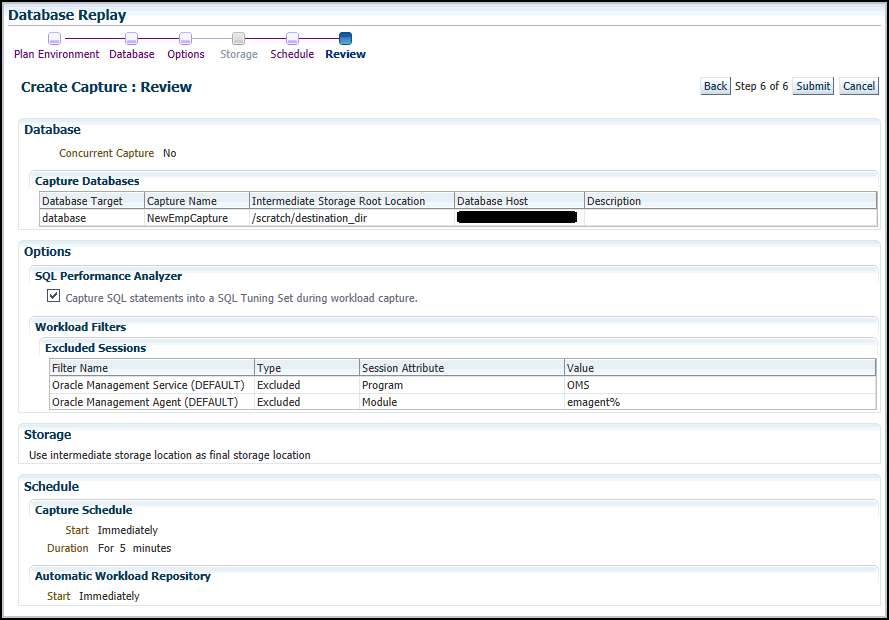This screenshot has width=889, height=620.
Task: Submit the capture configuration
Action: pyautogui.click(x=812, y=86)
